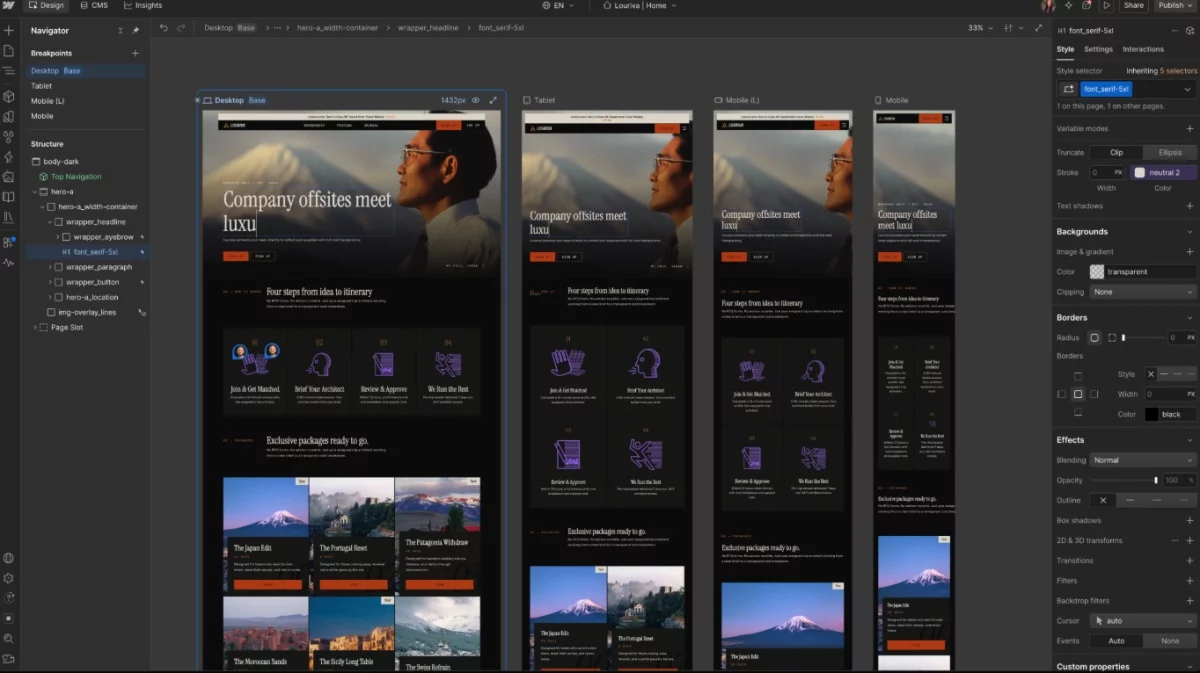Expand the Desktop canvas with the arrows icon
The width and height of the screenshot is (1200, 673).
pyautogui.click(x=493, y=100)
